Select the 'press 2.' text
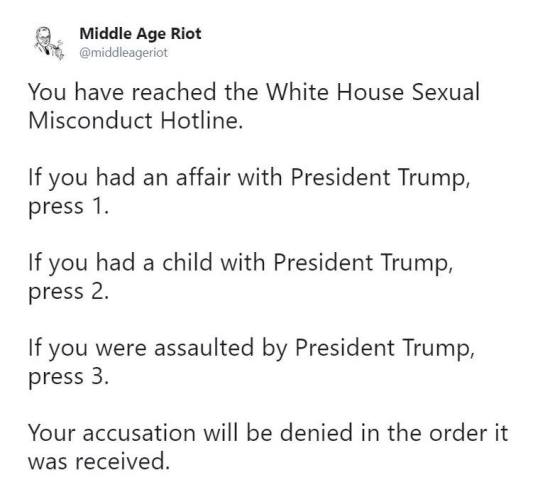This screenshot has width=545, height=497. tap(68, 292)
